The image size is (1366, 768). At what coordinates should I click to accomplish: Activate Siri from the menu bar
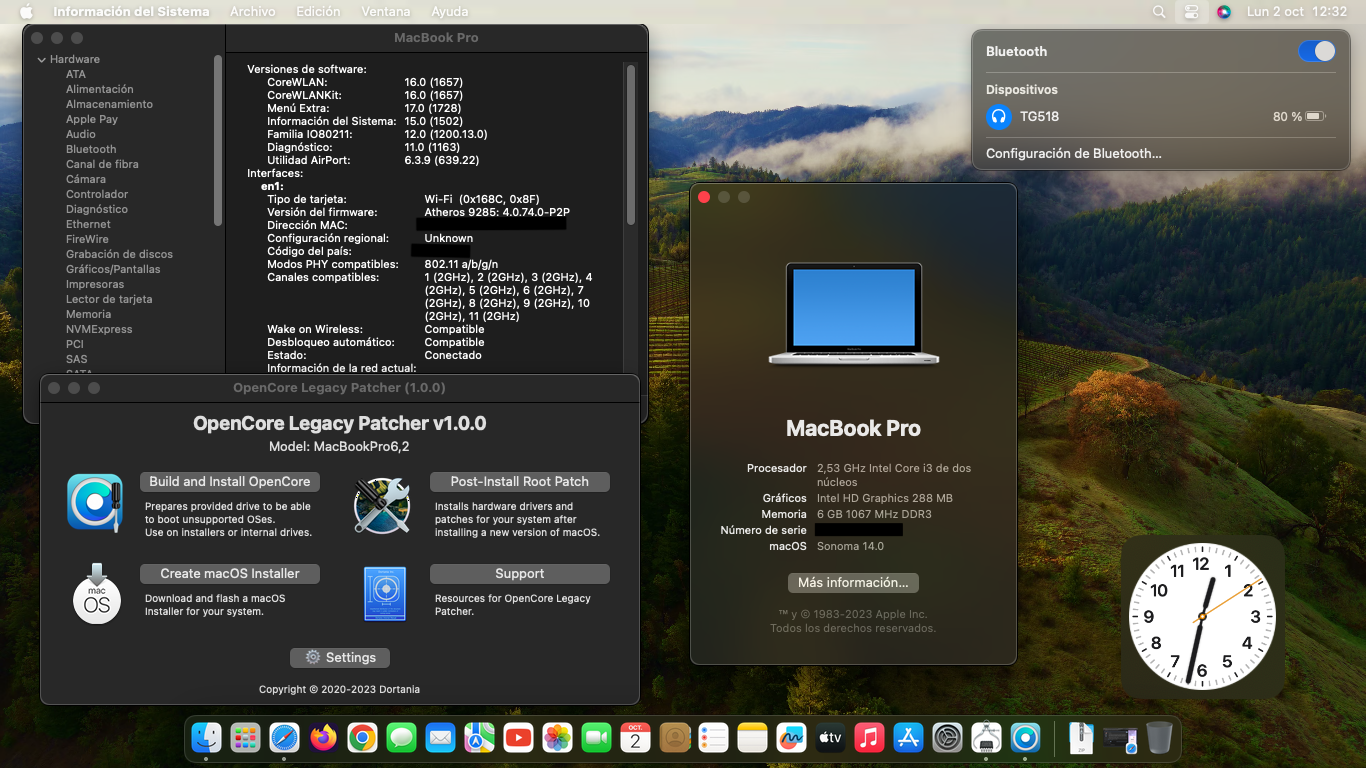[x=1223, y=12]
